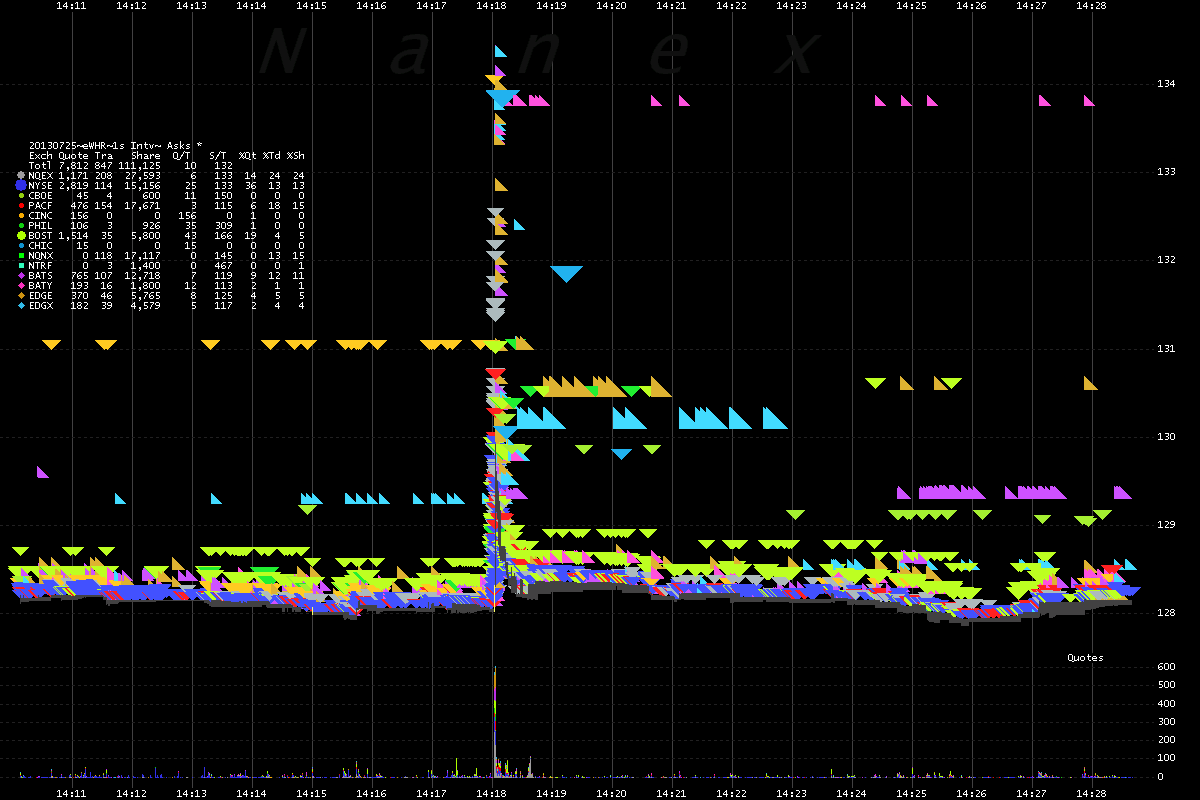The width and height of the screenshot is (1200, 800).
Task: Click the CHIC legend entry label
Action: 40,245
